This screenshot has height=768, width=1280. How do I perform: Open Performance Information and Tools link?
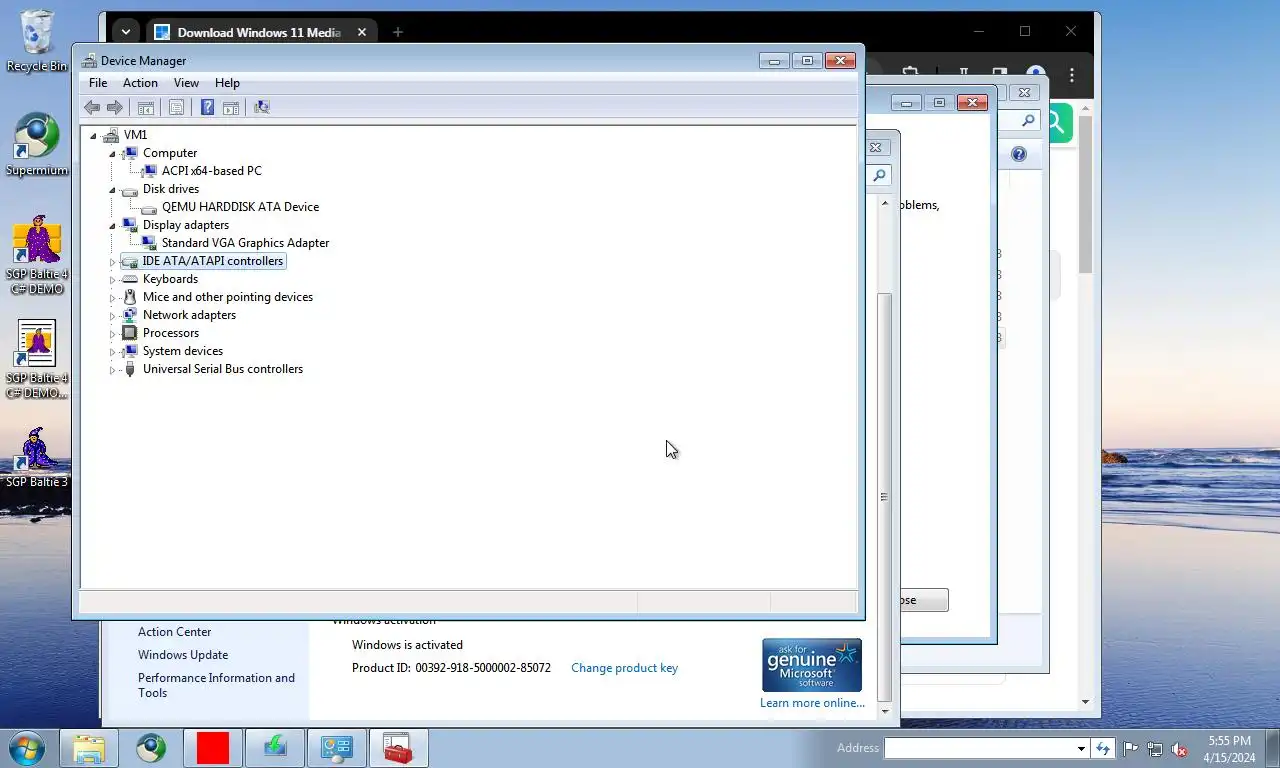click(216, 685)
